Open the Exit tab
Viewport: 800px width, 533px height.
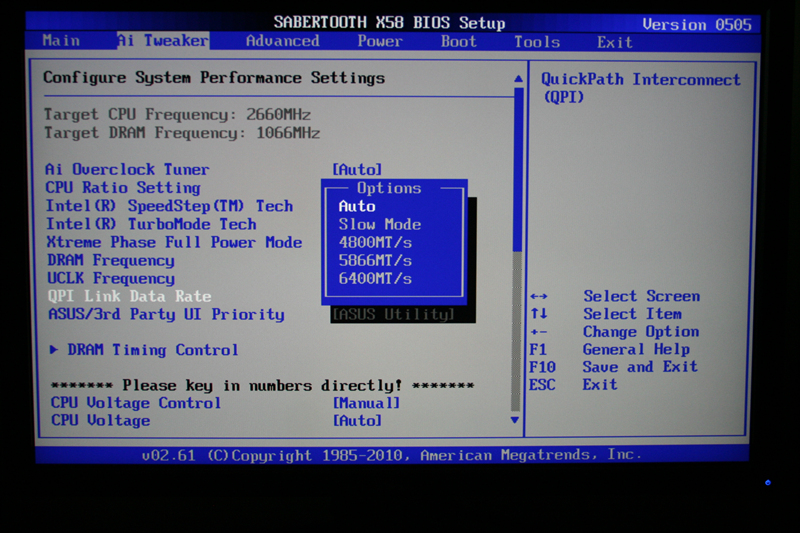click(x=614, y=42)
